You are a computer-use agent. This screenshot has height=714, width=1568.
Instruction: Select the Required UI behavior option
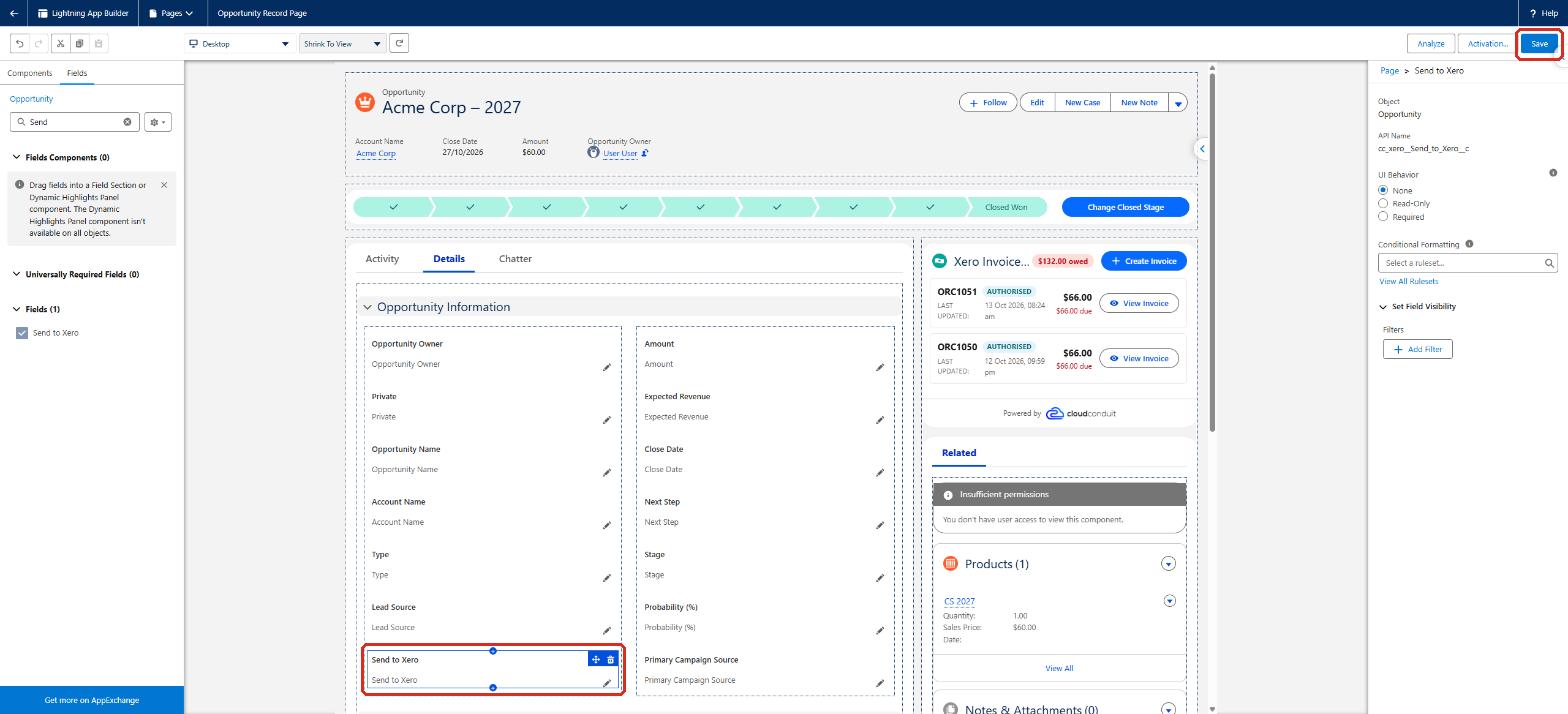[x=1383, y=216]
